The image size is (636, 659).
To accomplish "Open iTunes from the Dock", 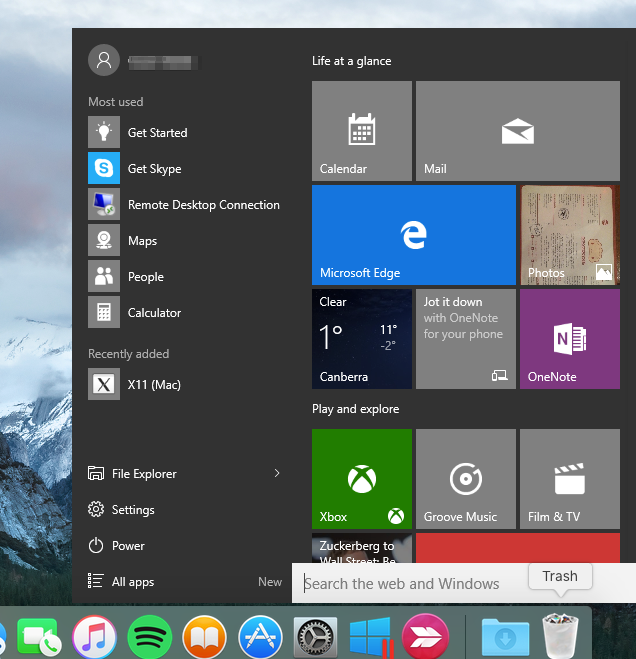I will pos(95,637).
